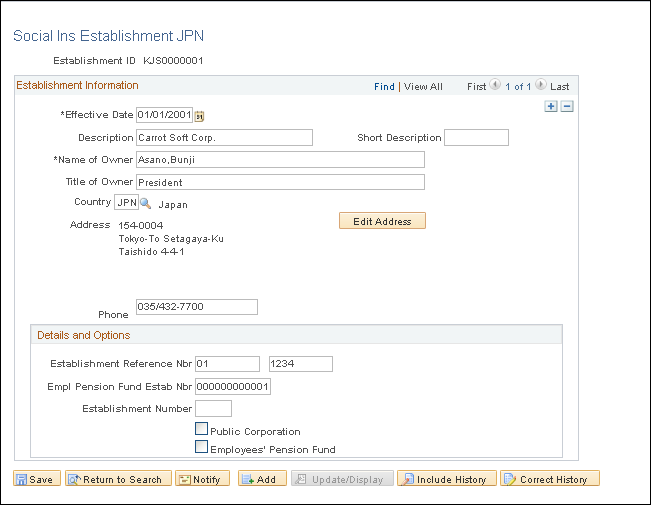The height and width of the screenshot is (505, 651).
Task: Focus Establishment Reference Nbr field containing 1234
Action: point(301,364)
